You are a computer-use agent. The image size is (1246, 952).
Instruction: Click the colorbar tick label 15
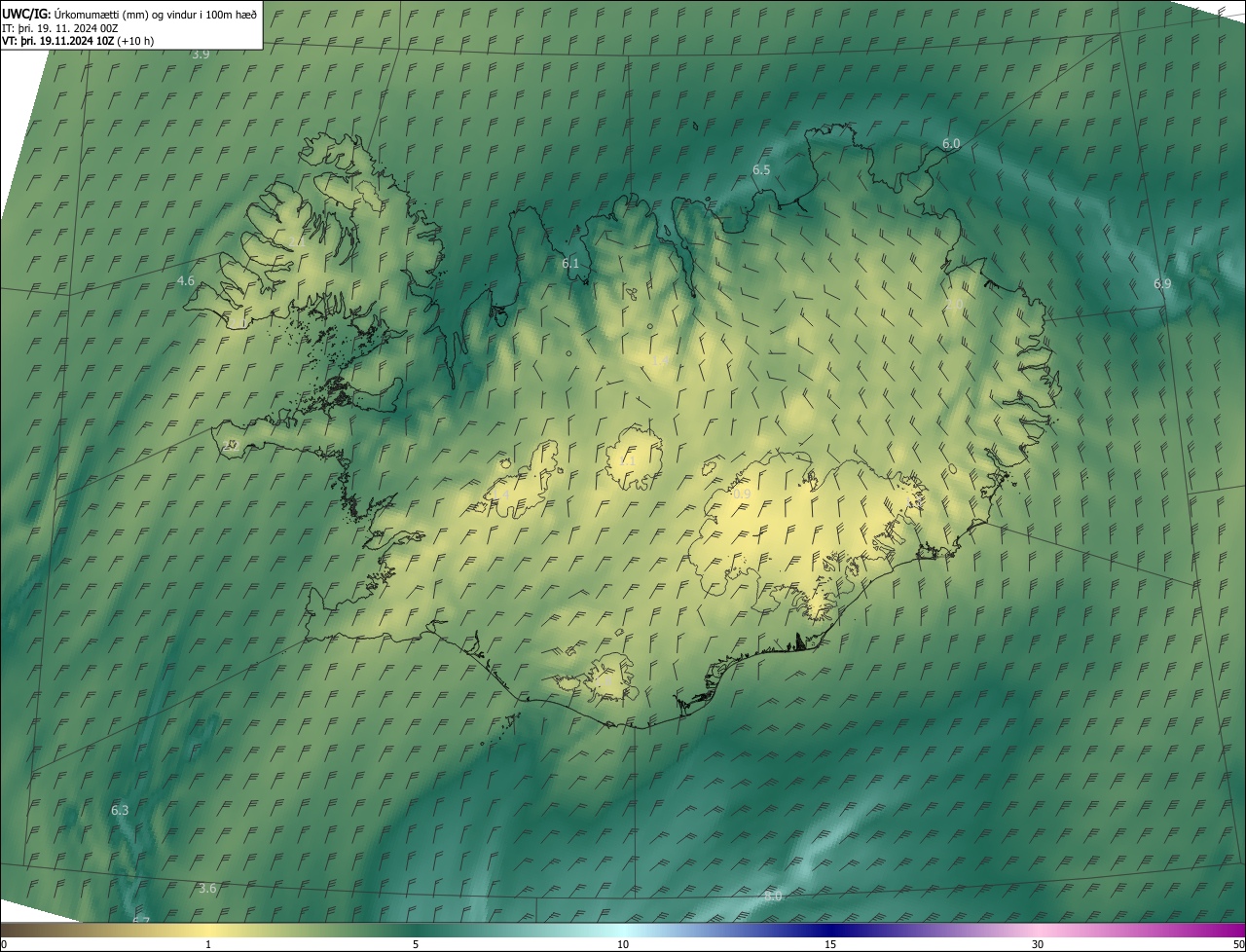tap(830, 945)
